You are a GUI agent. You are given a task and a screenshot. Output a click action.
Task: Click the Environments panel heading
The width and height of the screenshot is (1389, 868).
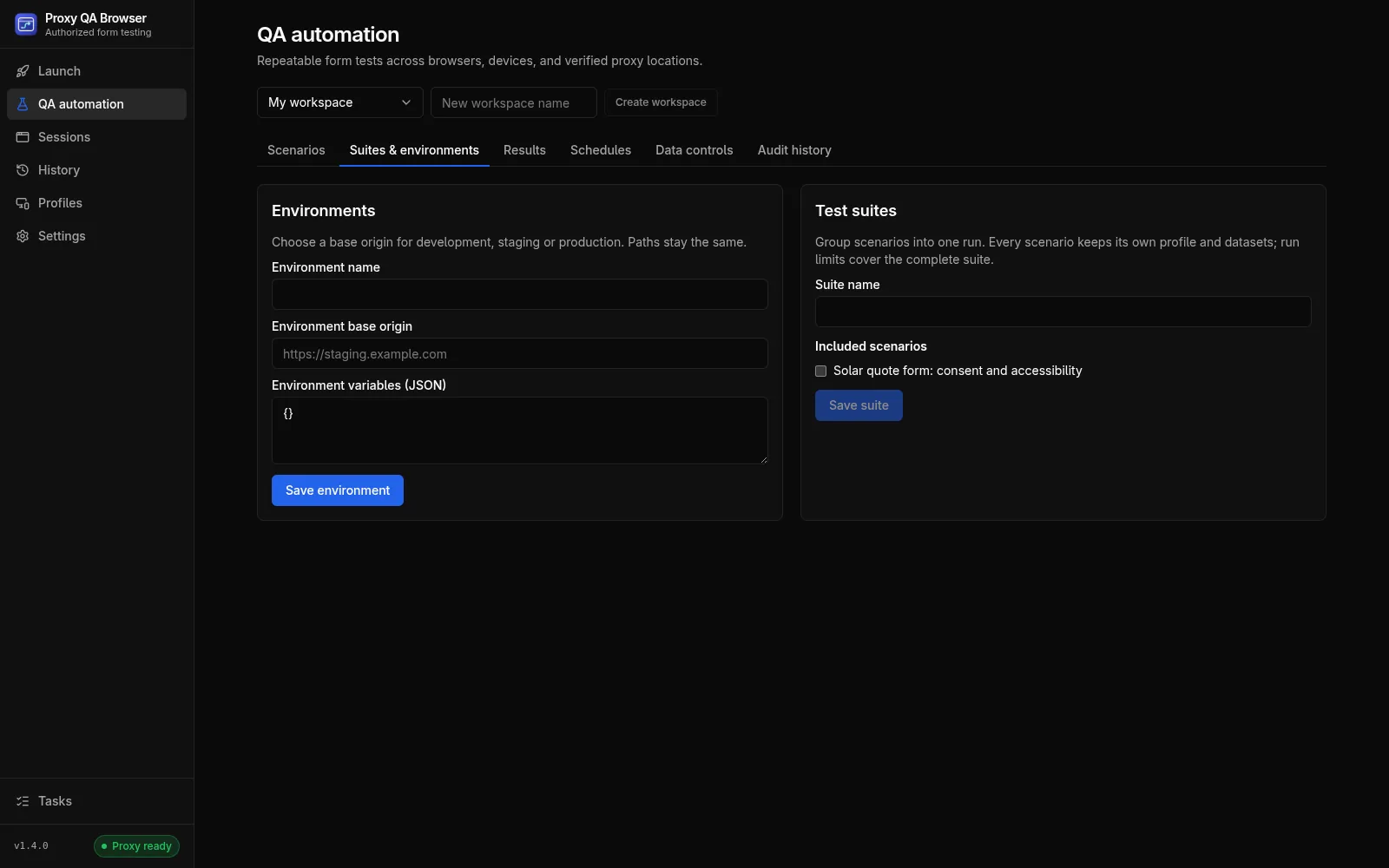[x=324, y=211]
